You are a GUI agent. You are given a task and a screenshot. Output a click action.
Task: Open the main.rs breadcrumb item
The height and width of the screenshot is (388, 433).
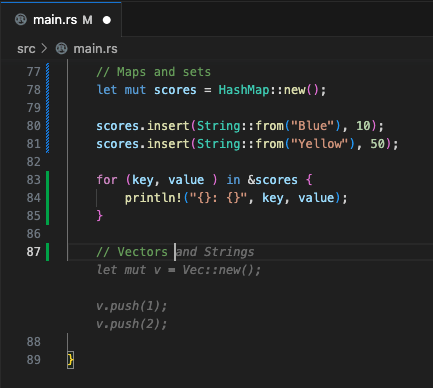point(95,49)
